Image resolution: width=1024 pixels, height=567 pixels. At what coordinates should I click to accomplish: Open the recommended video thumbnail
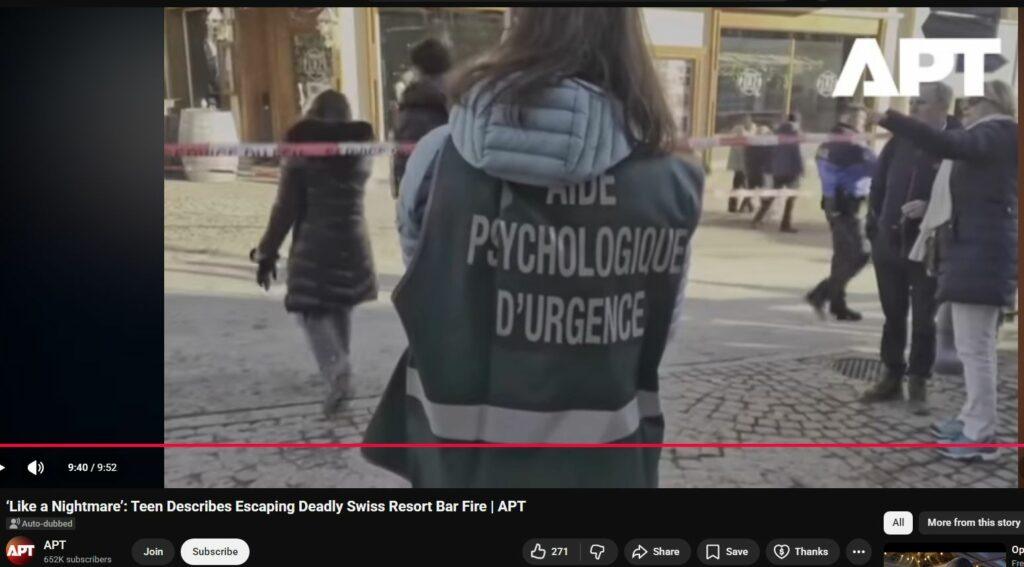944,555
